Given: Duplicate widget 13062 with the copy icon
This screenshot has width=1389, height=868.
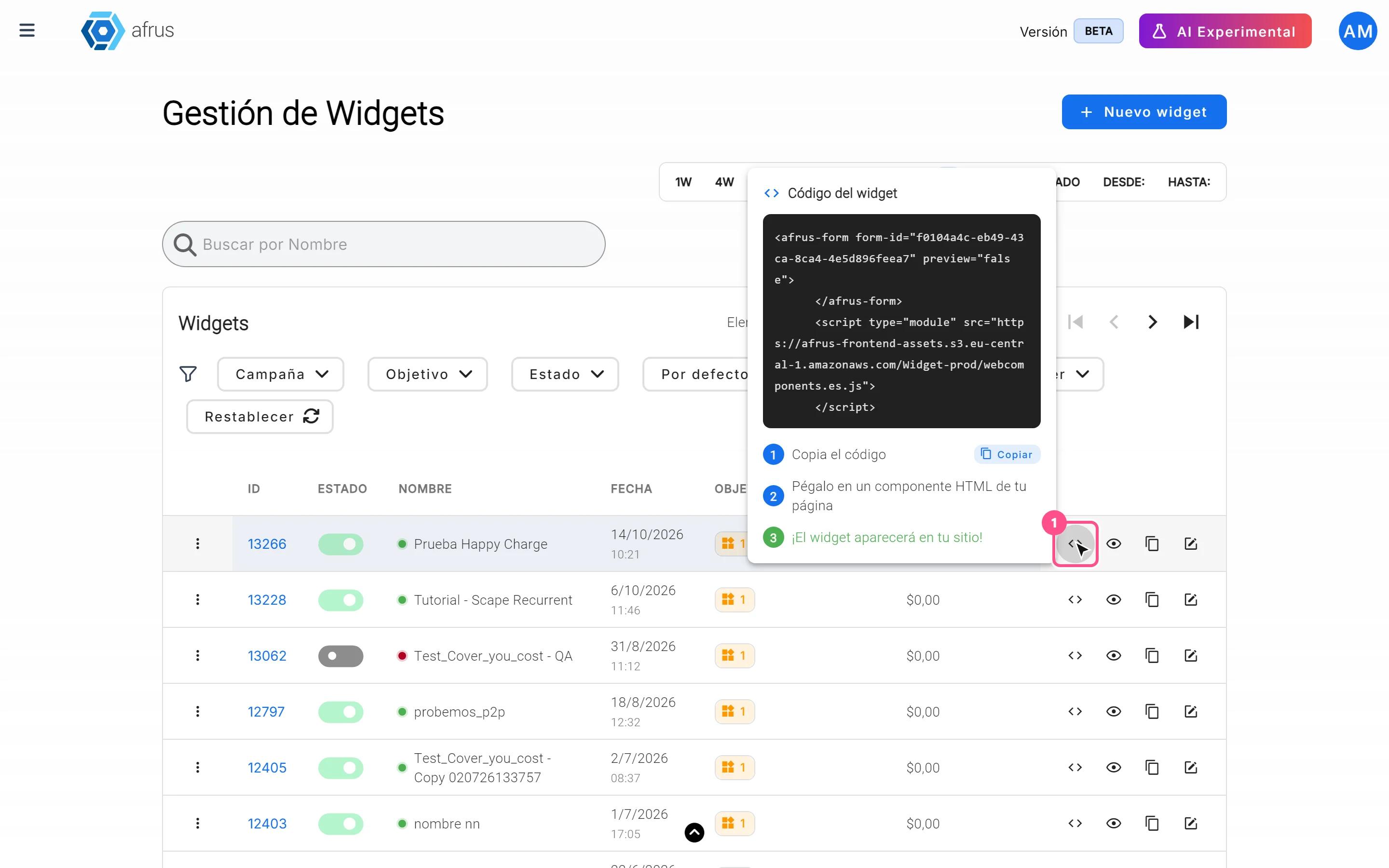Looking at the screenshot, I should coord(1151,655).
